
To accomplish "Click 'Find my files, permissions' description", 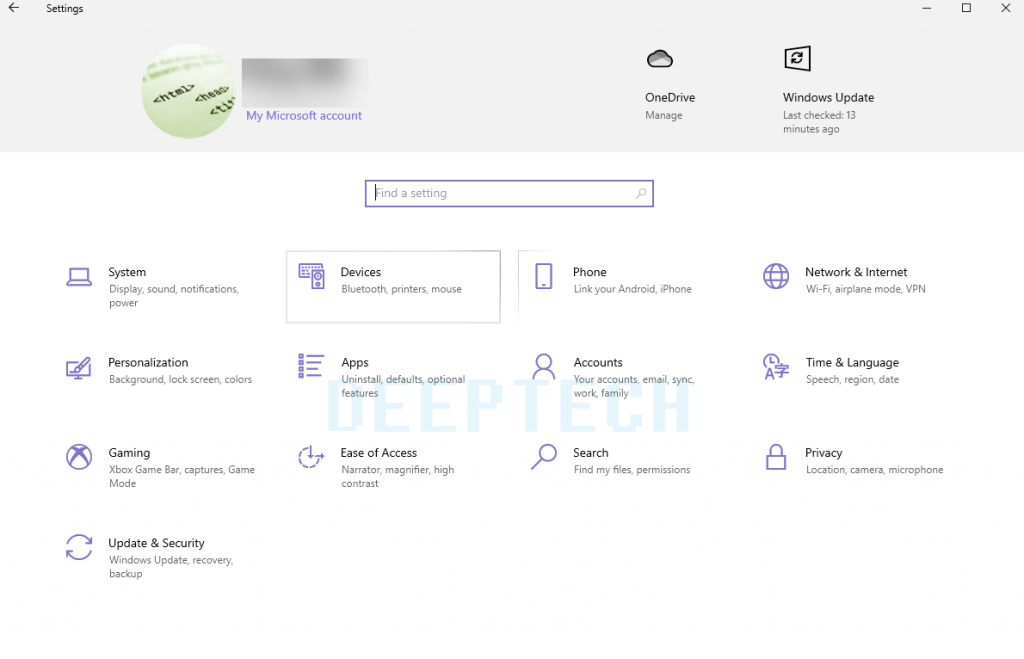I will [x=632, y=469].
